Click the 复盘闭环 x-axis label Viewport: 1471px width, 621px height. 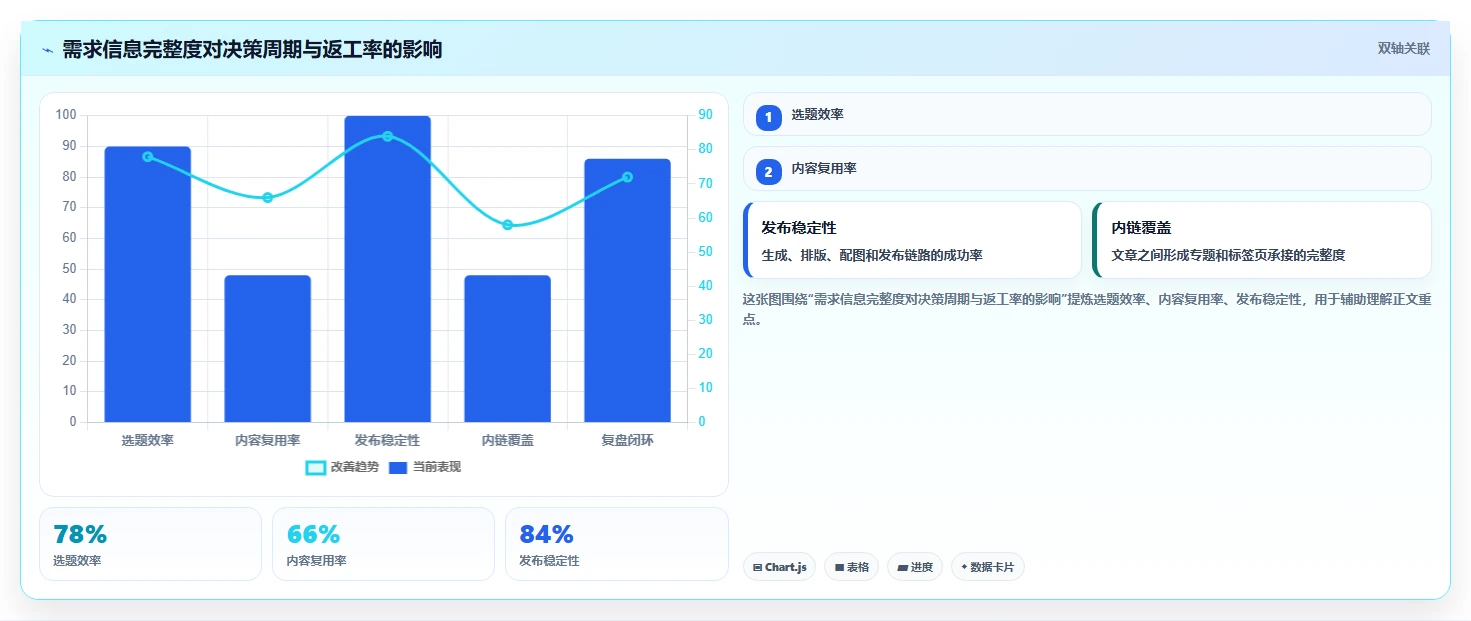tap(628, 440)
